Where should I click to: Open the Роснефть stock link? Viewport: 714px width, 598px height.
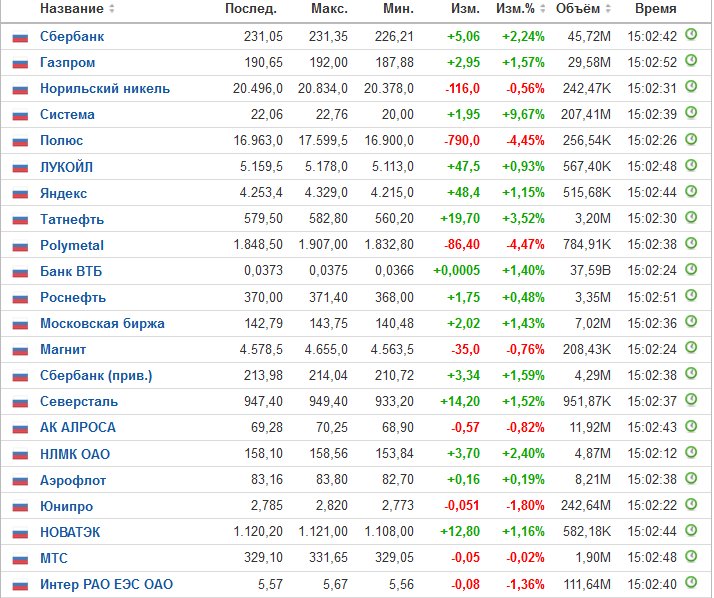[73, 297]
